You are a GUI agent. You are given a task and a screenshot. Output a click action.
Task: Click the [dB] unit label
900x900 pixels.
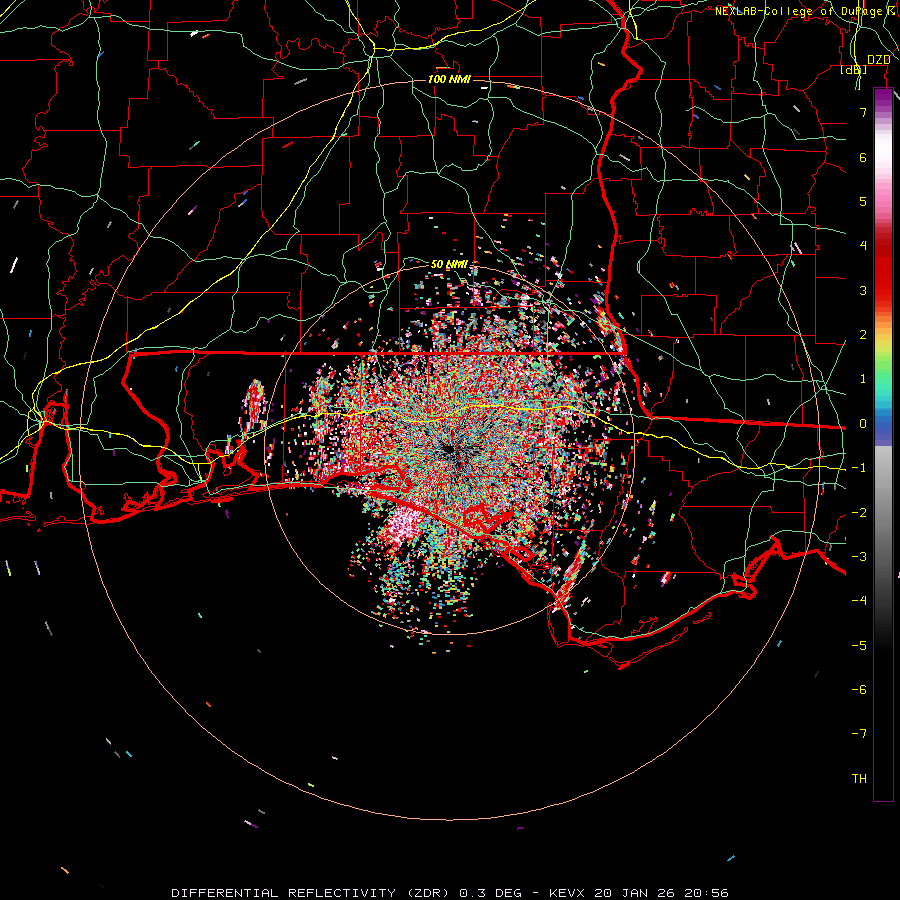854,70
